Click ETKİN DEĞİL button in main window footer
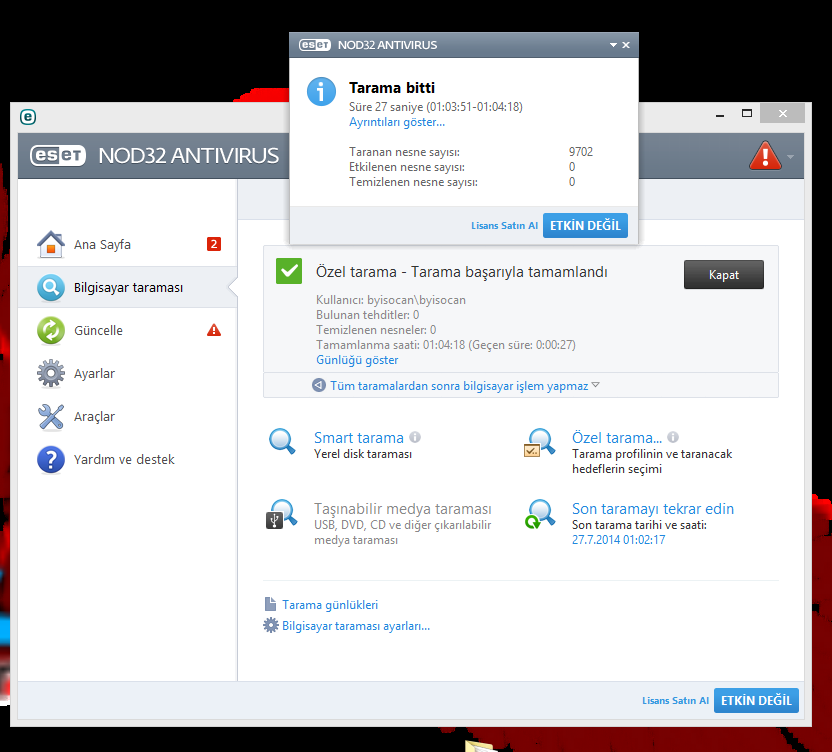 (756, 701)
